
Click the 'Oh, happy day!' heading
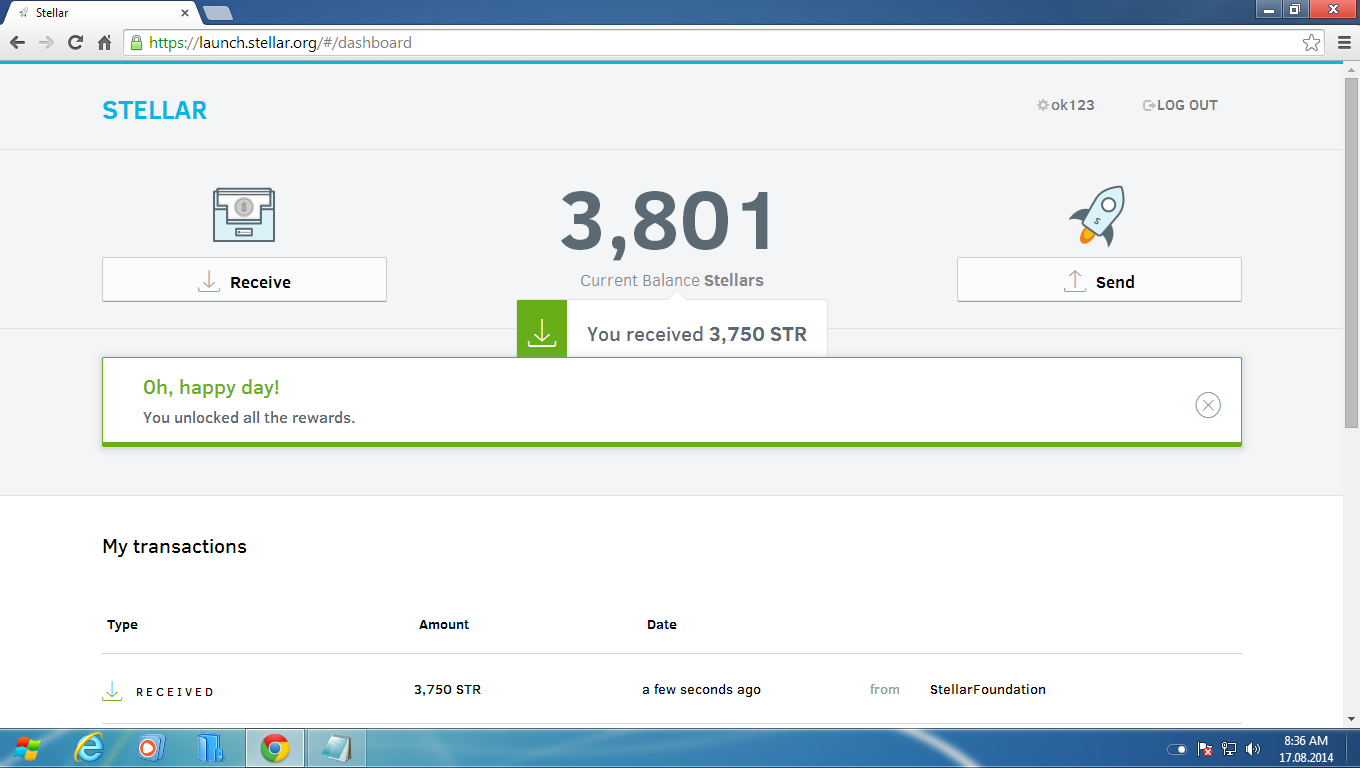point(211,388)
